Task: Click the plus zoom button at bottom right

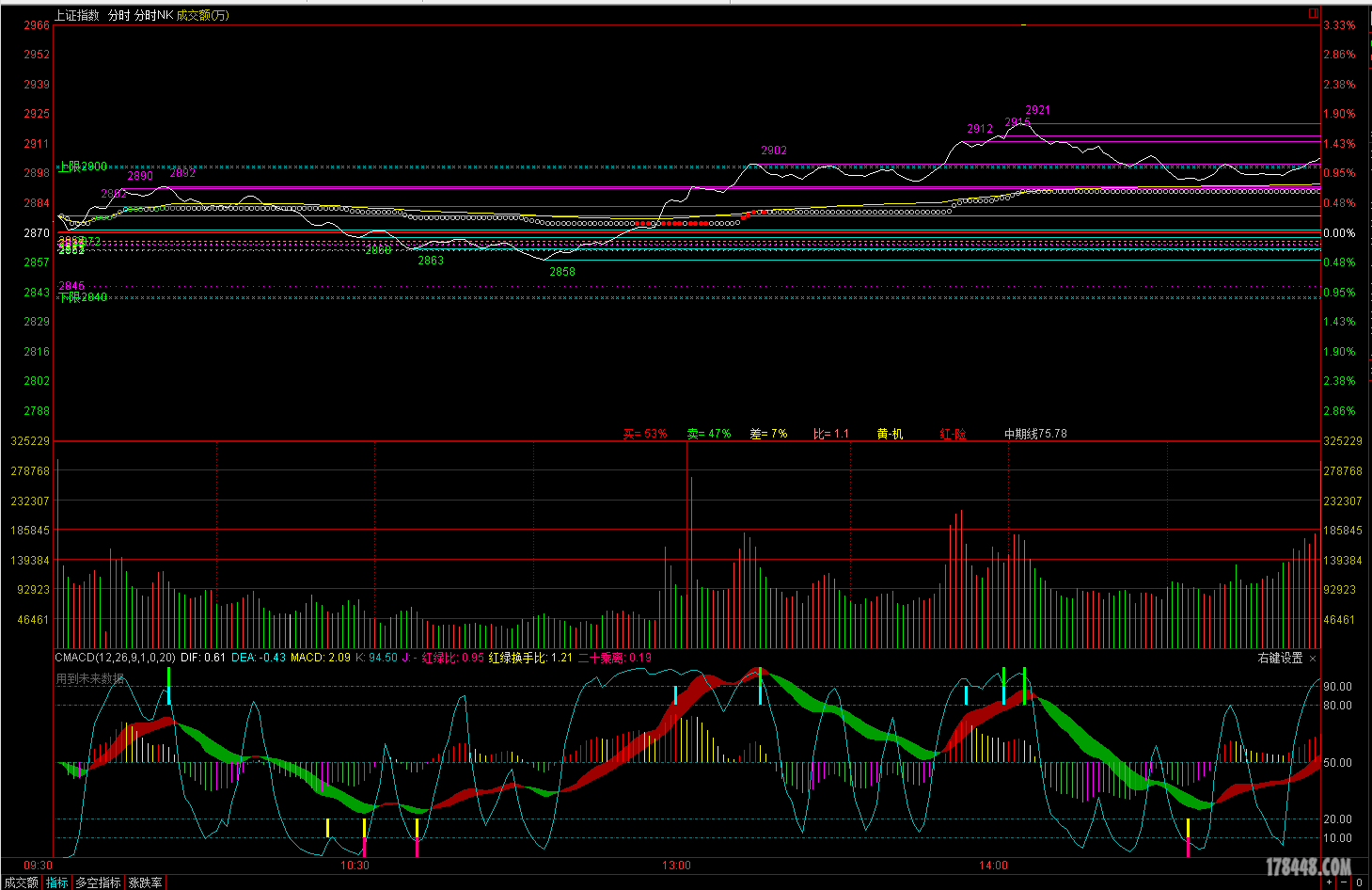Action: (1329, 882)
